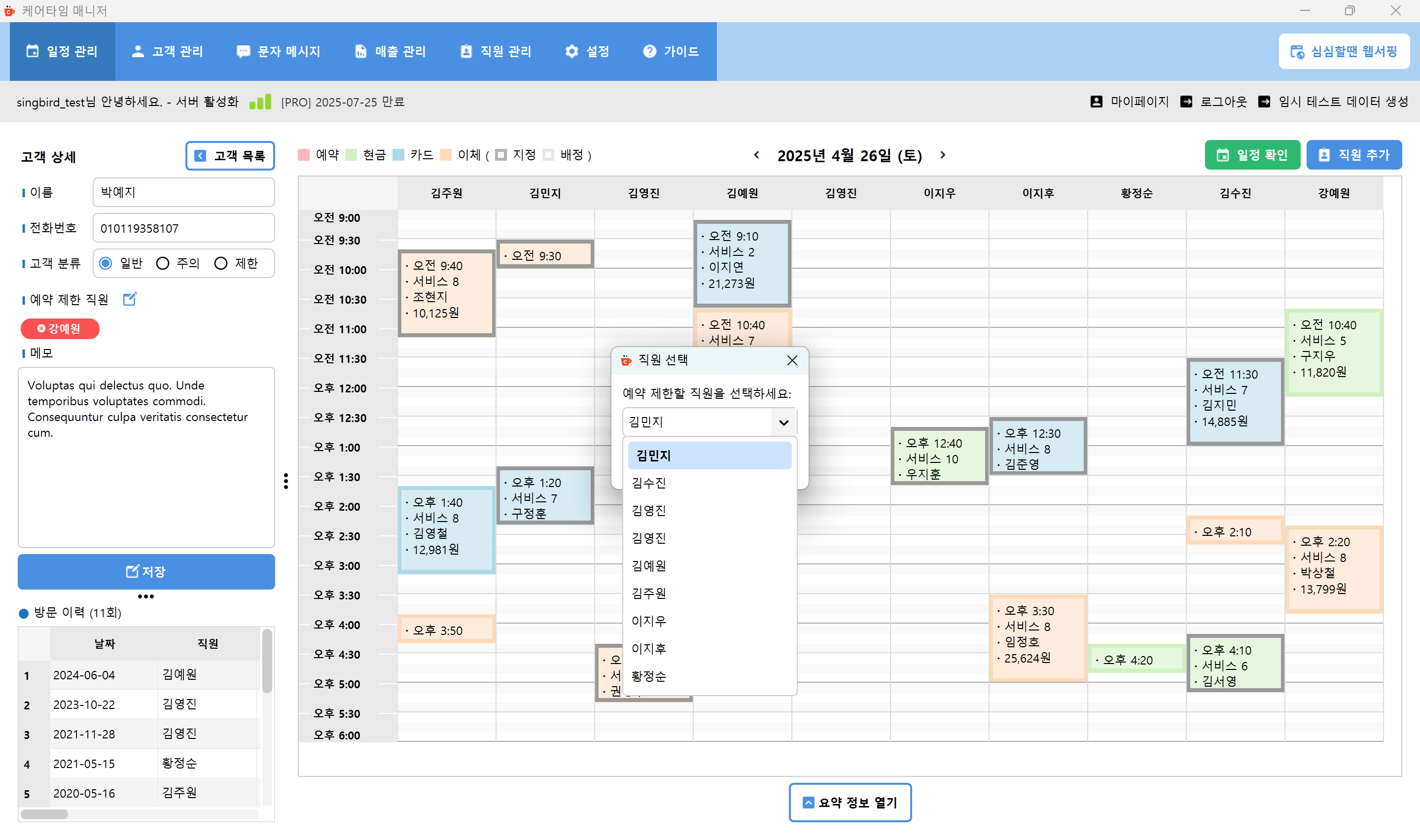Select the 일반 customer classification radio
Viewport: 1420px width, 840px height.
[x=106, y=263]
